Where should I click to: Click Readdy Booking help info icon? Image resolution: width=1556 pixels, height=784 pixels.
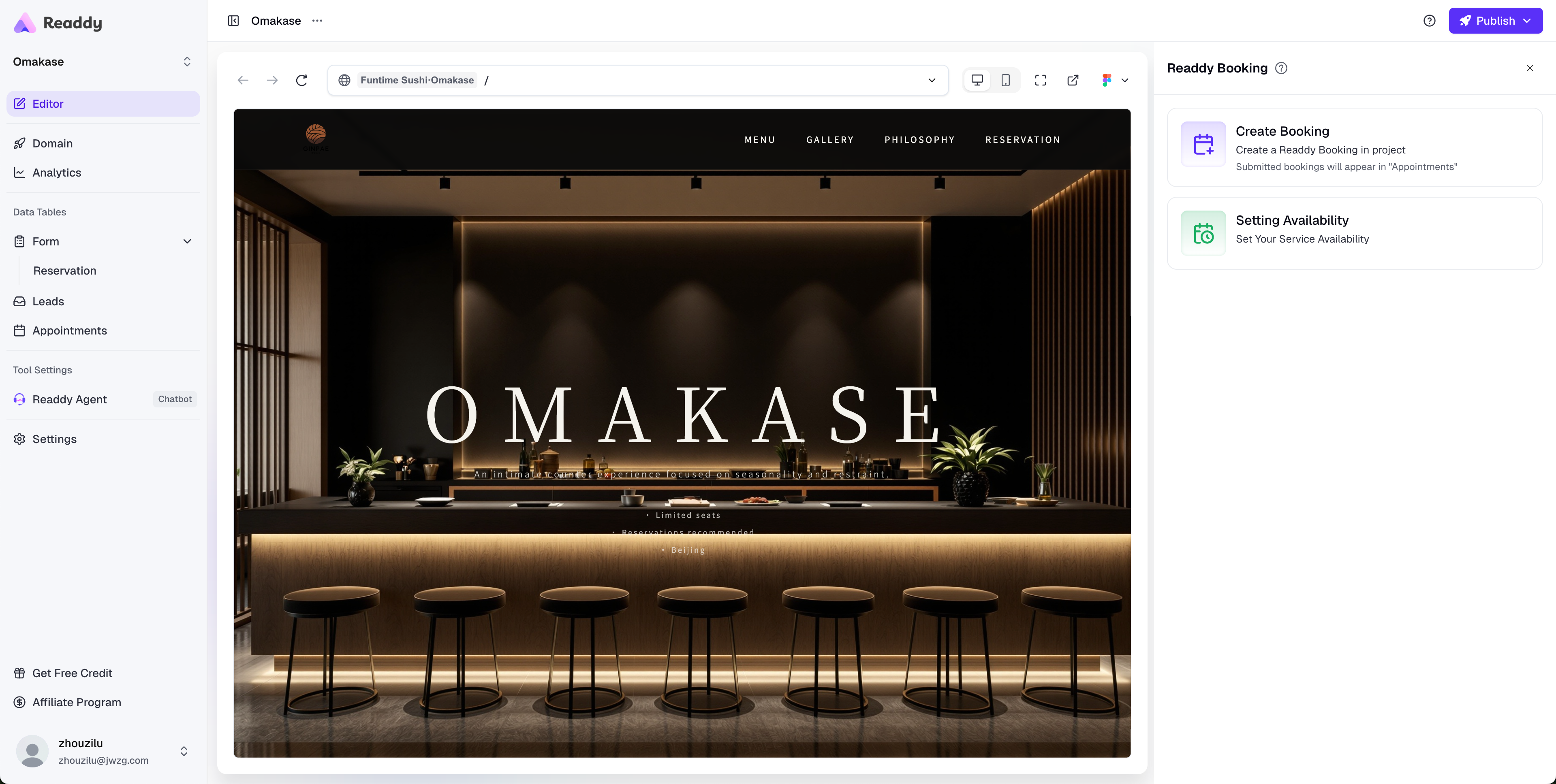click(x=1281, y=68)
